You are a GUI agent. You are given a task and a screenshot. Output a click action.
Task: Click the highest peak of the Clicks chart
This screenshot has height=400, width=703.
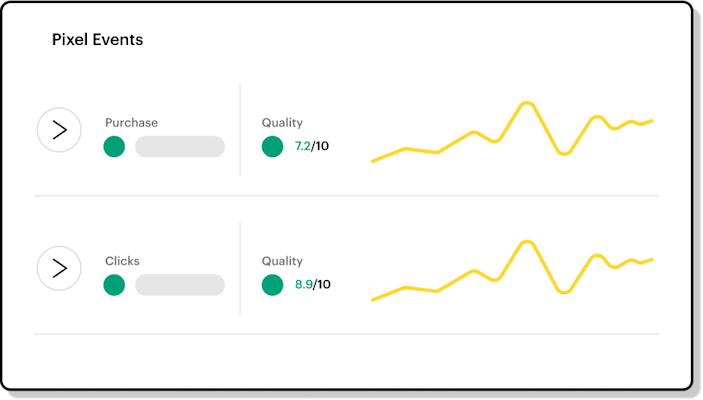526,241
